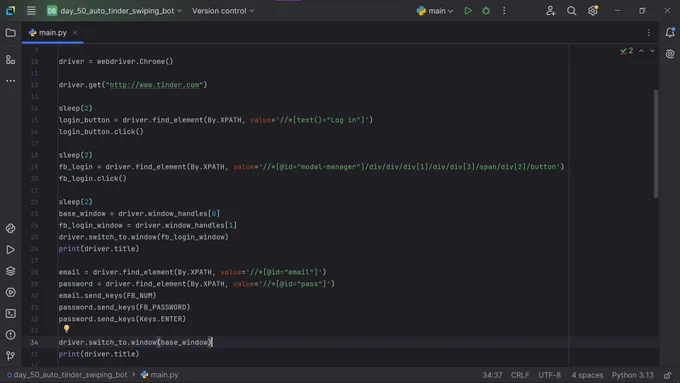Open the AI Assistant spiral icon
Screen dimensions: 680x383
(x=670, y=54)
